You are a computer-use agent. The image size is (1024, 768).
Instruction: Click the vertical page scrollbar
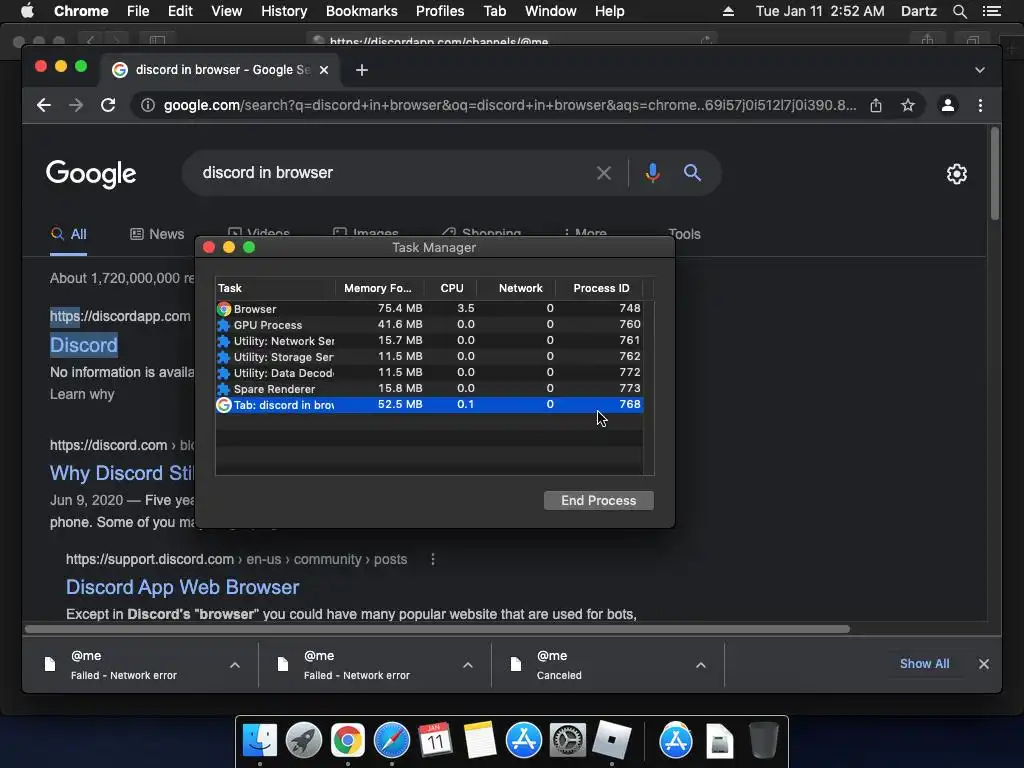(x=995, y=174)
